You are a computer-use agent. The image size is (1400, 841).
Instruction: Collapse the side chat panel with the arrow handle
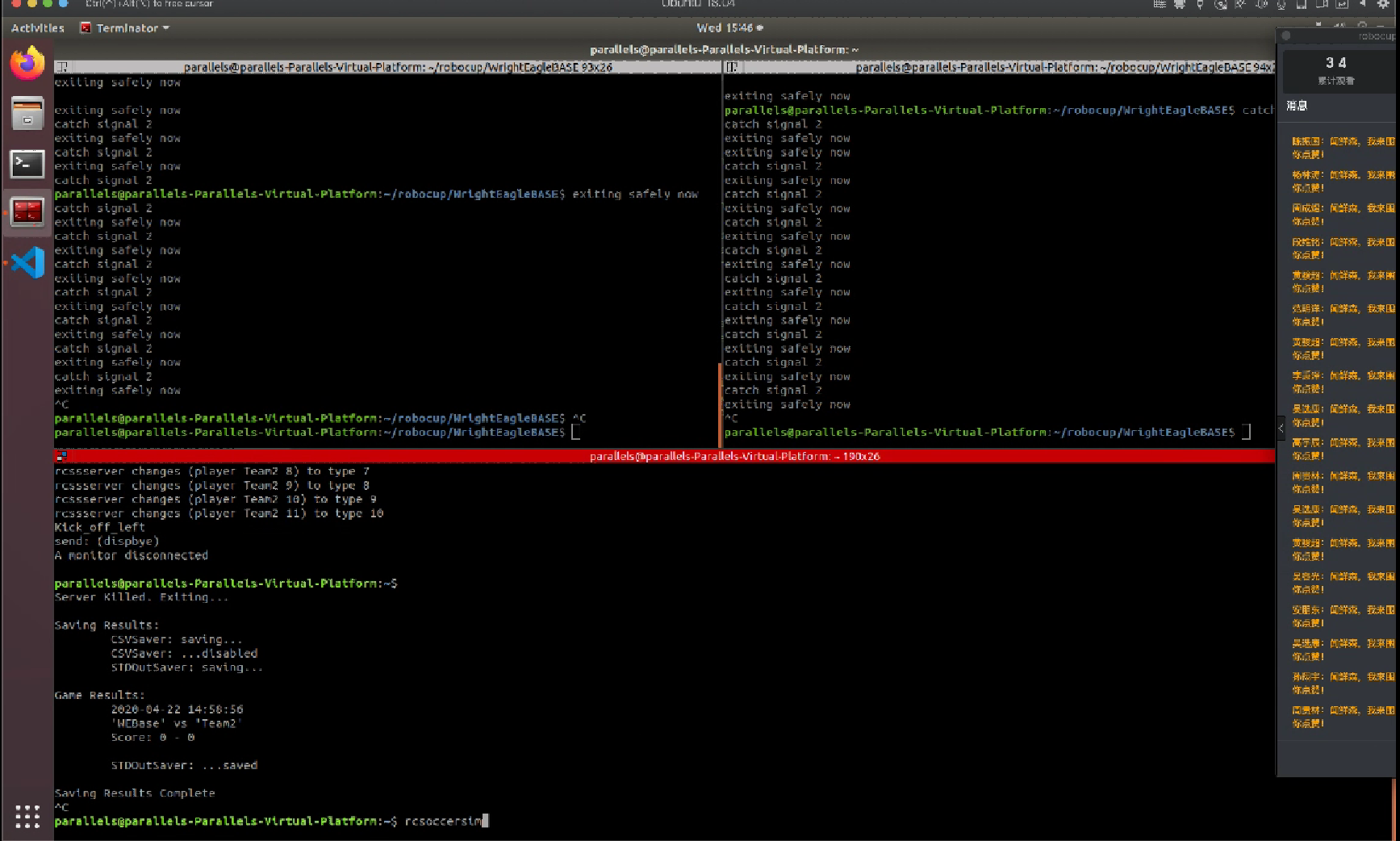[x=1281, y=429]
